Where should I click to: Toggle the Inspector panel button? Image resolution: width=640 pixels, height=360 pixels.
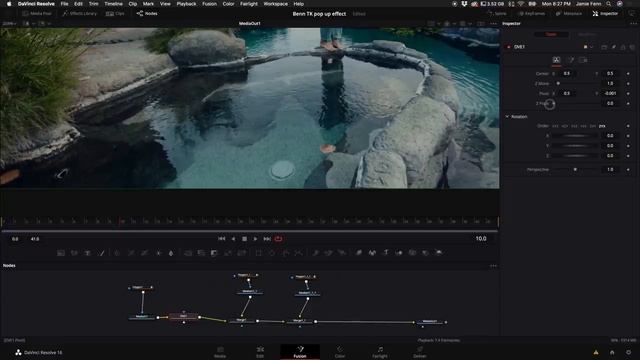605,13
